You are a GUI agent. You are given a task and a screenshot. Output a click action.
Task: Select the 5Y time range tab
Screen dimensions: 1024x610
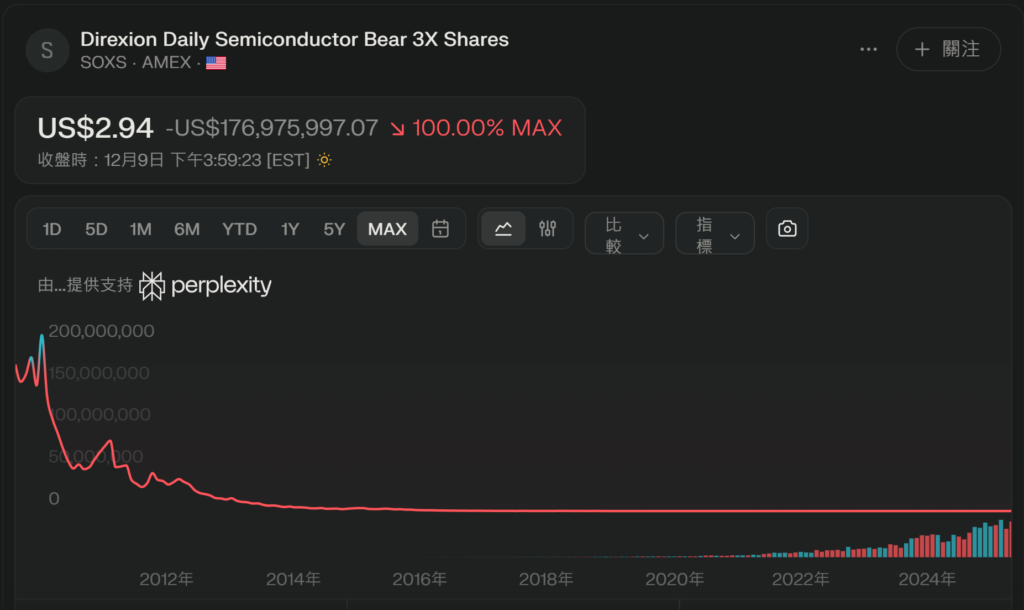pos(334,229)
